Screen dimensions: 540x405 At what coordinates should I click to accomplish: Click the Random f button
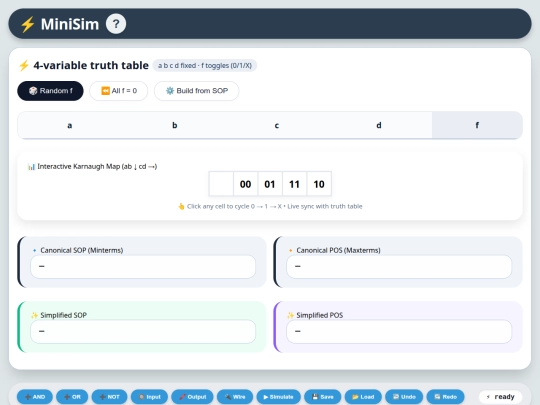pyautogui.click(x=50, y=91)
